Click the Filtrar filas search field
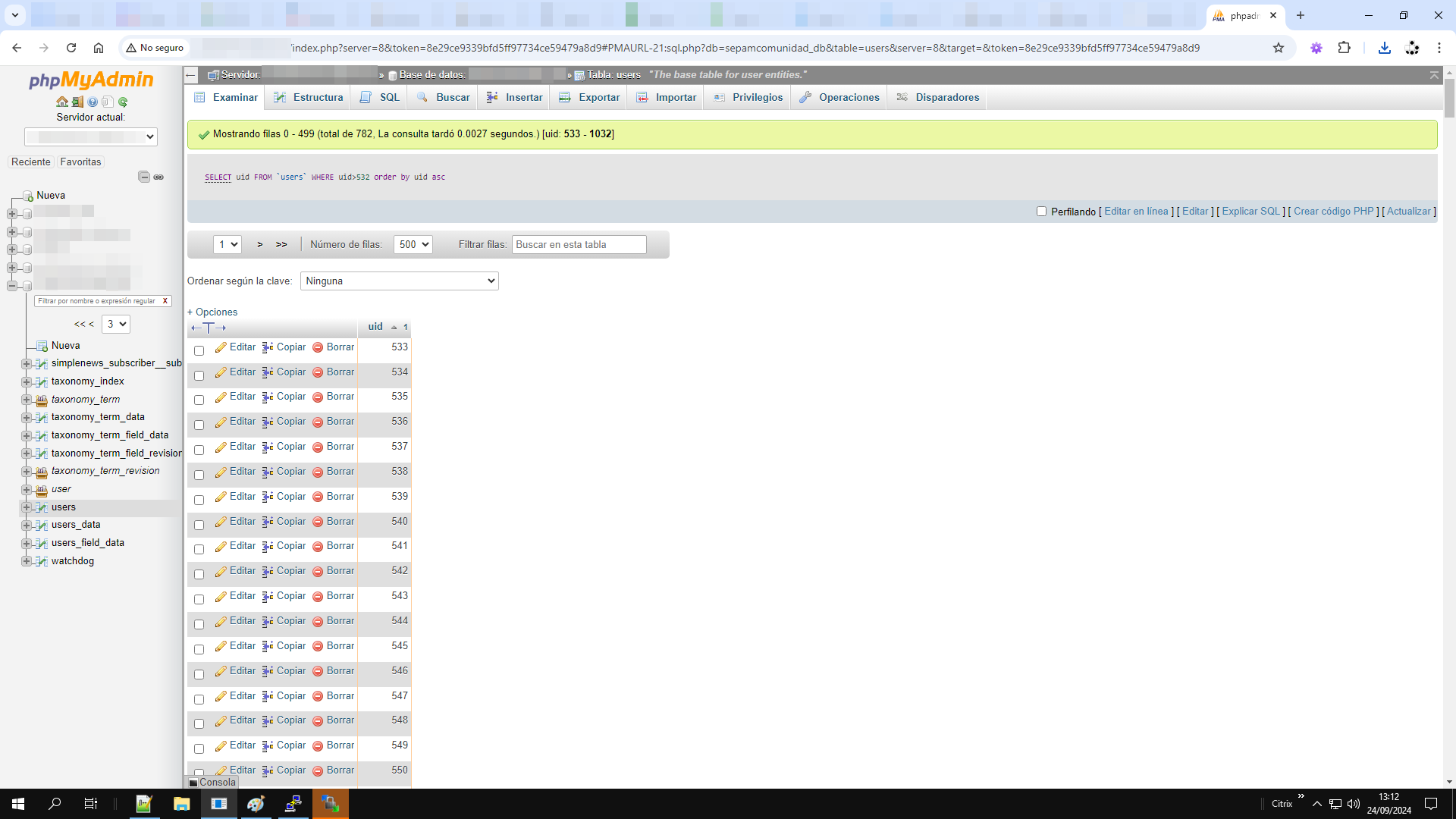1456x819 pixels. [579, 244]
